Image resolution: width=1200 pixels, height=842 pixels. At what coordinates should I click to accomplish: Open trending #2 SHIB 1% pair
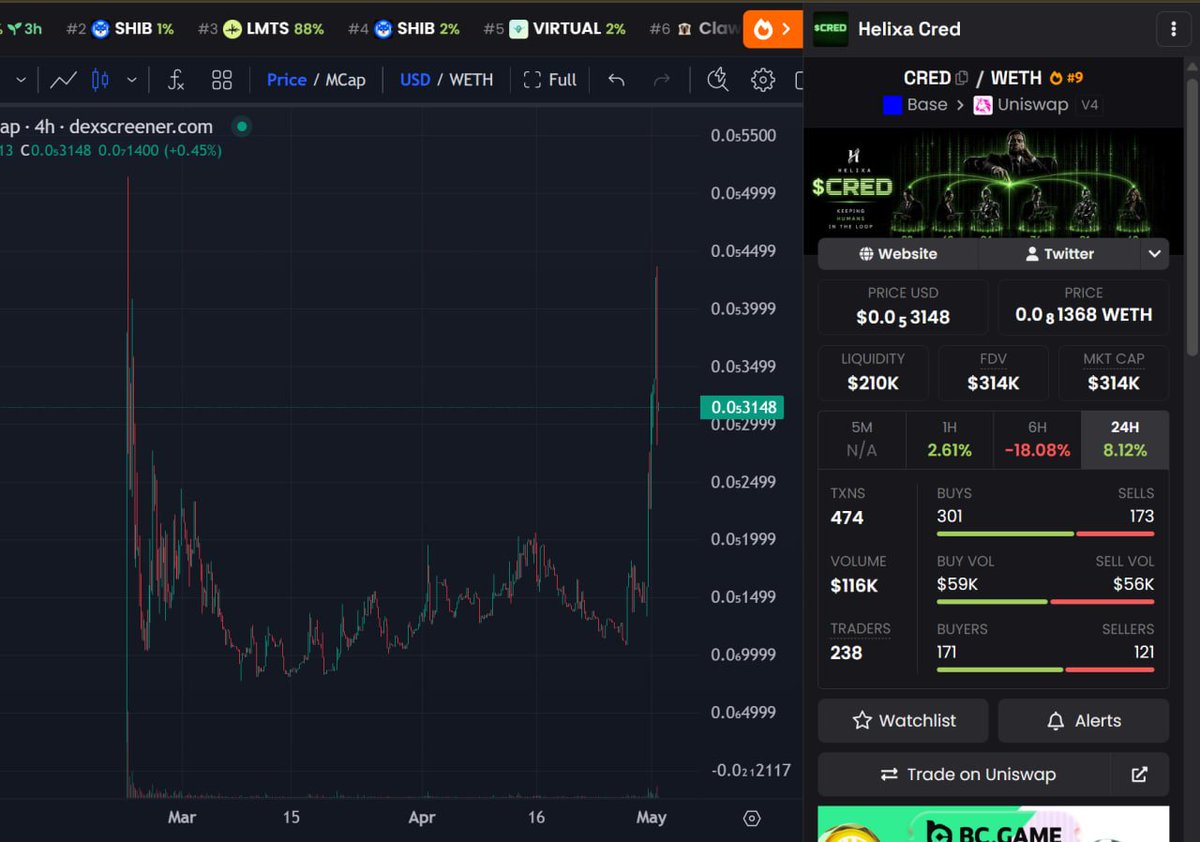coord(120,29)
